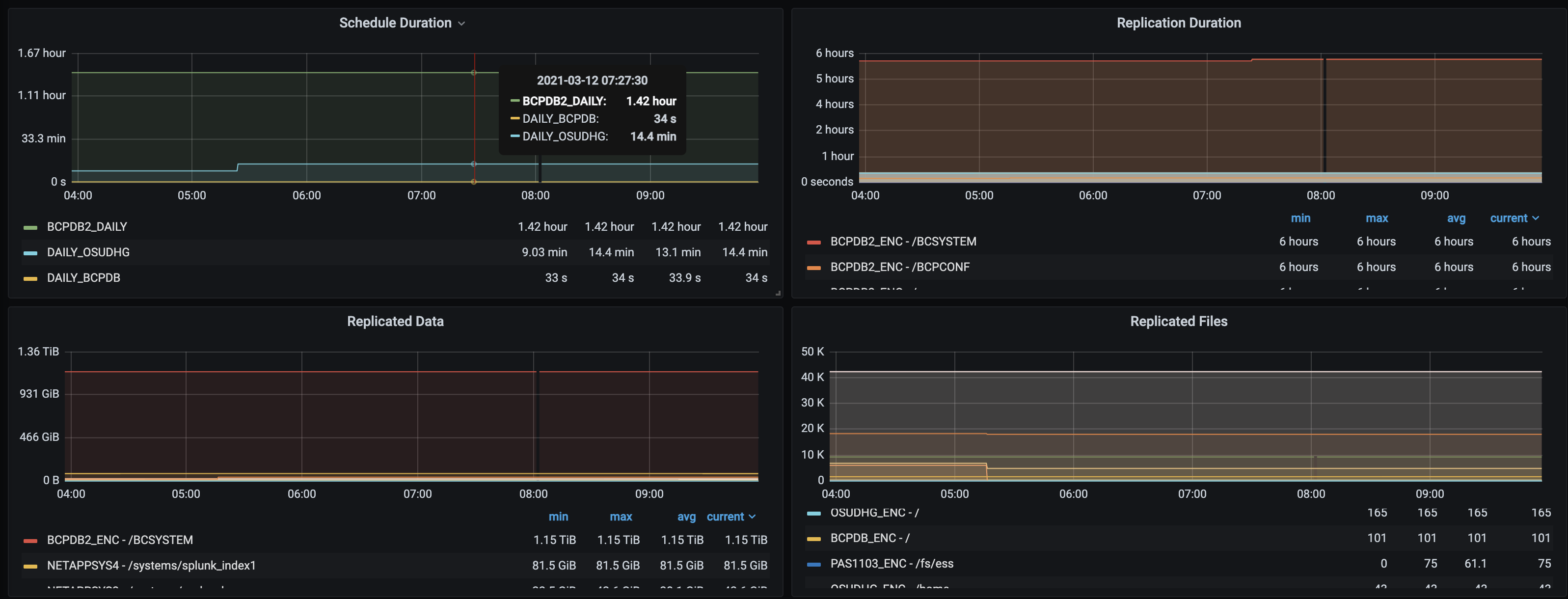Image resolution: width=1568 pixels, height=599 pixels.
Task: Click cyan swatch beside OSUDHG_ENC - /
Action: click(x=813, y=513)
